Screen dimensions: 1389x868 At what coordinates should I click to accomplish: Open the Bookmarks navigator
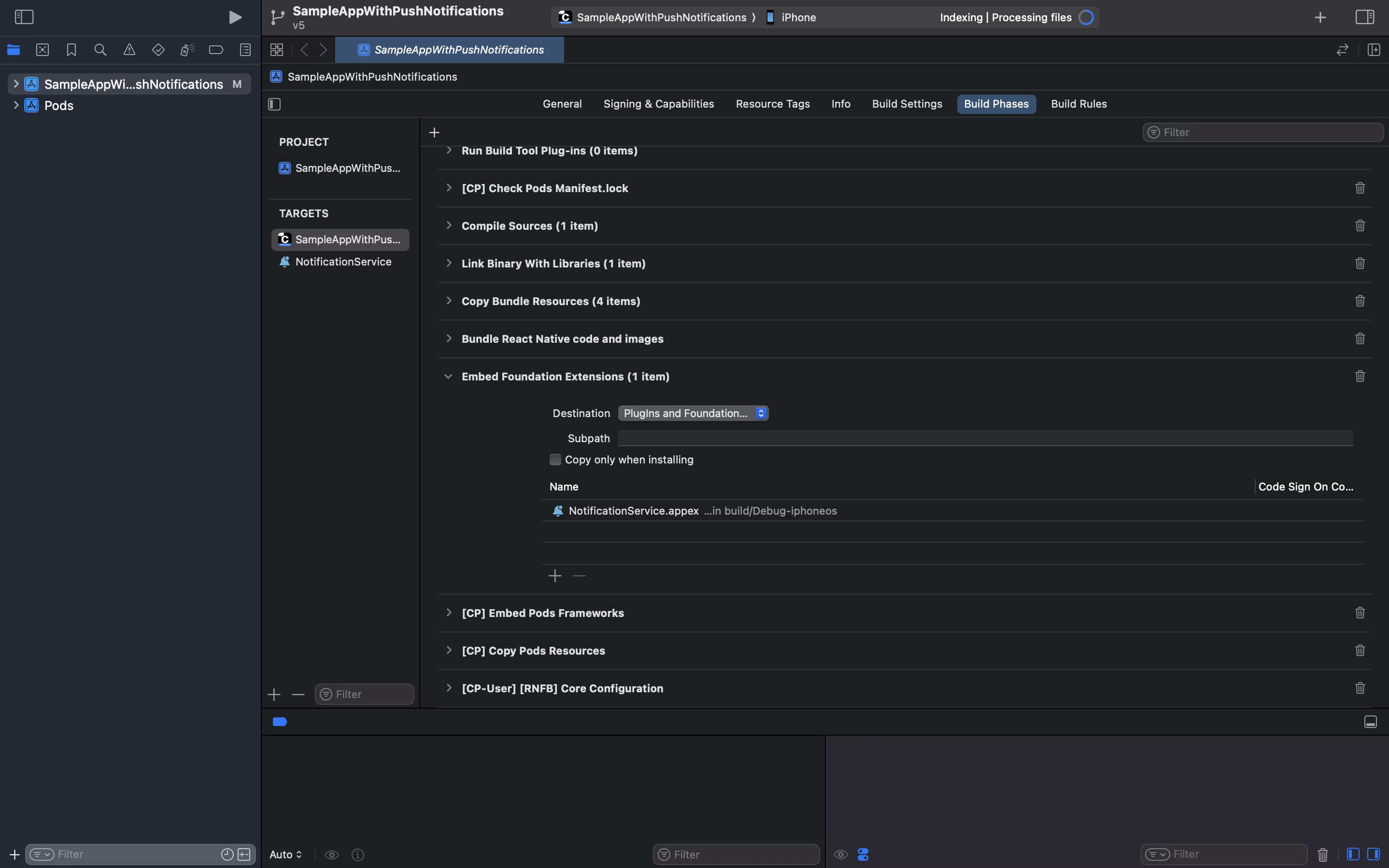point(71,49)
